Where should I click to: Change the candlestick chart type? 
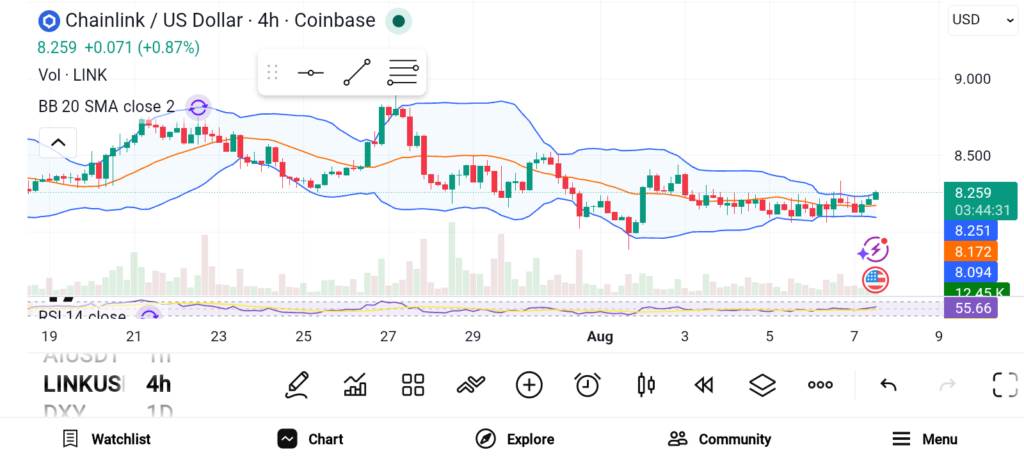coord(645,385)
